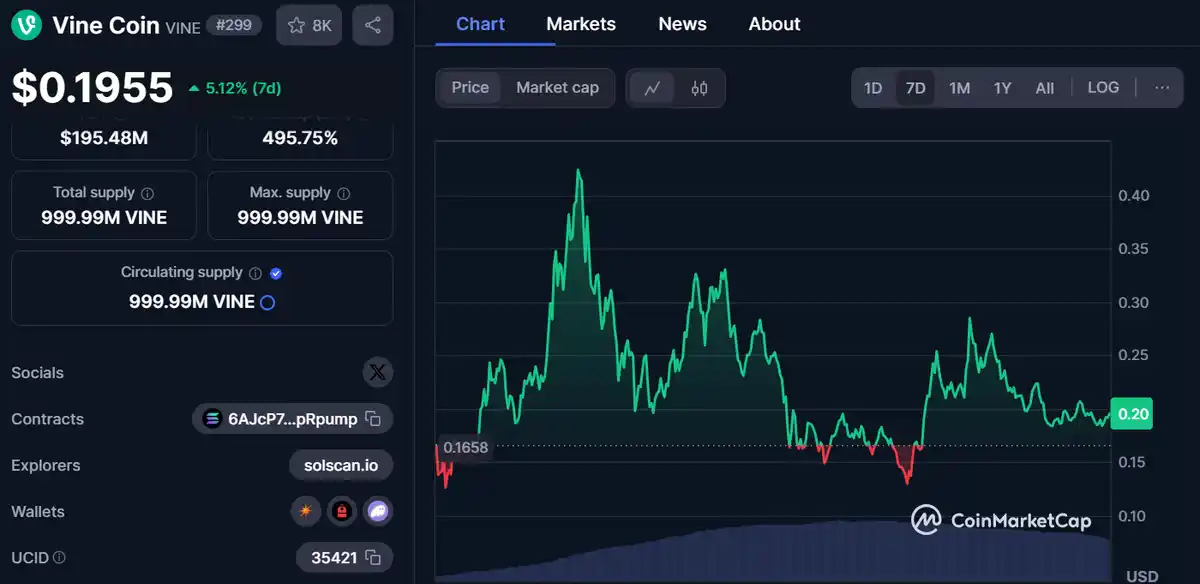The width and height of the screenshot is (1200, 584).
Task: Open the About tab
Action: 774,24
